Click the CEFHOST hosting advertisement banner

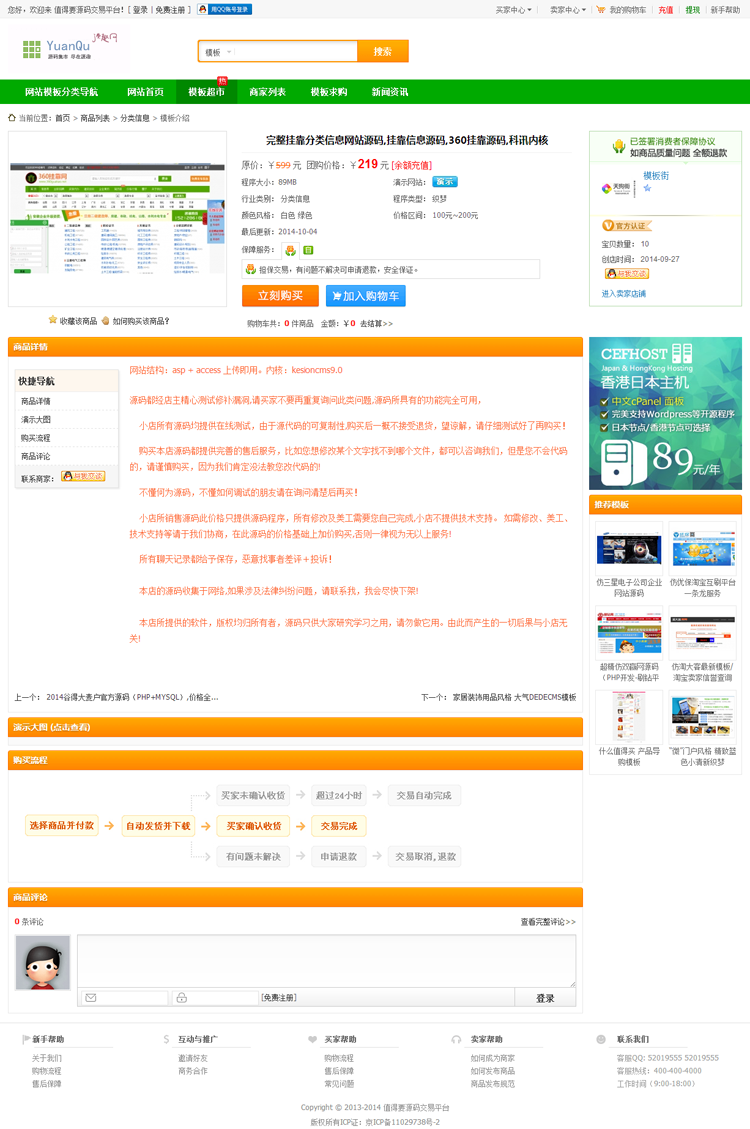coord(665,413)
